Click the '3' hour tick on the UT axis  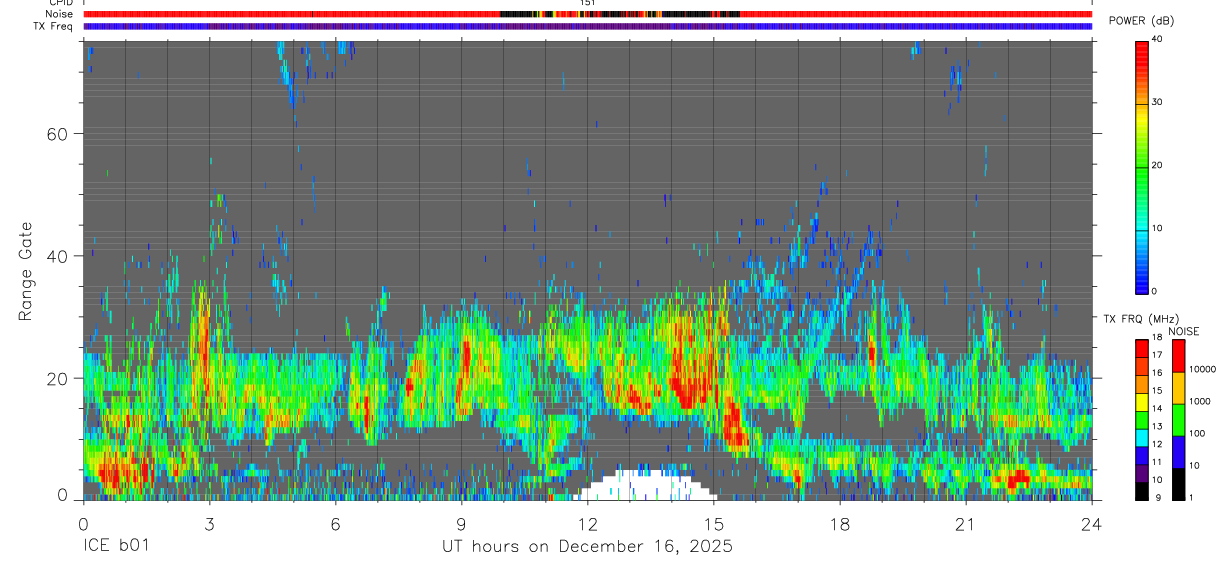(x=209, y=524)
